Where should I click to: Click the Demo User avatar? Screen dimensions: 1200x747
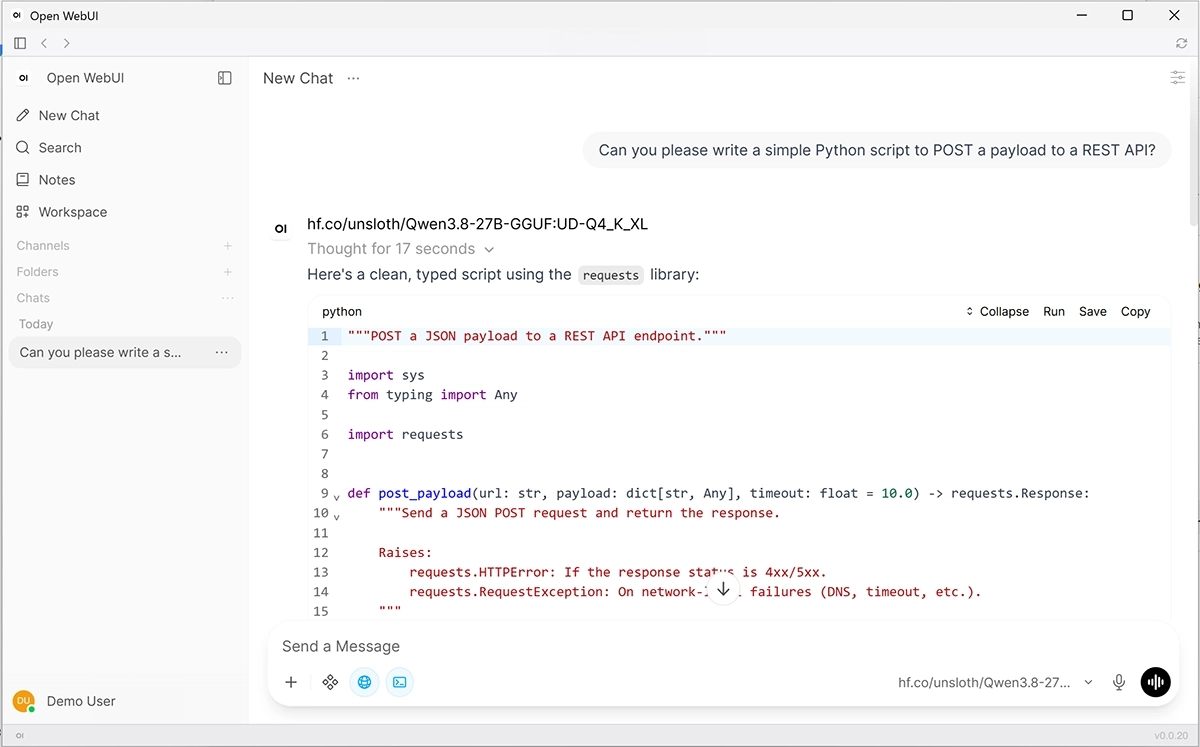[x=24, y=701]
